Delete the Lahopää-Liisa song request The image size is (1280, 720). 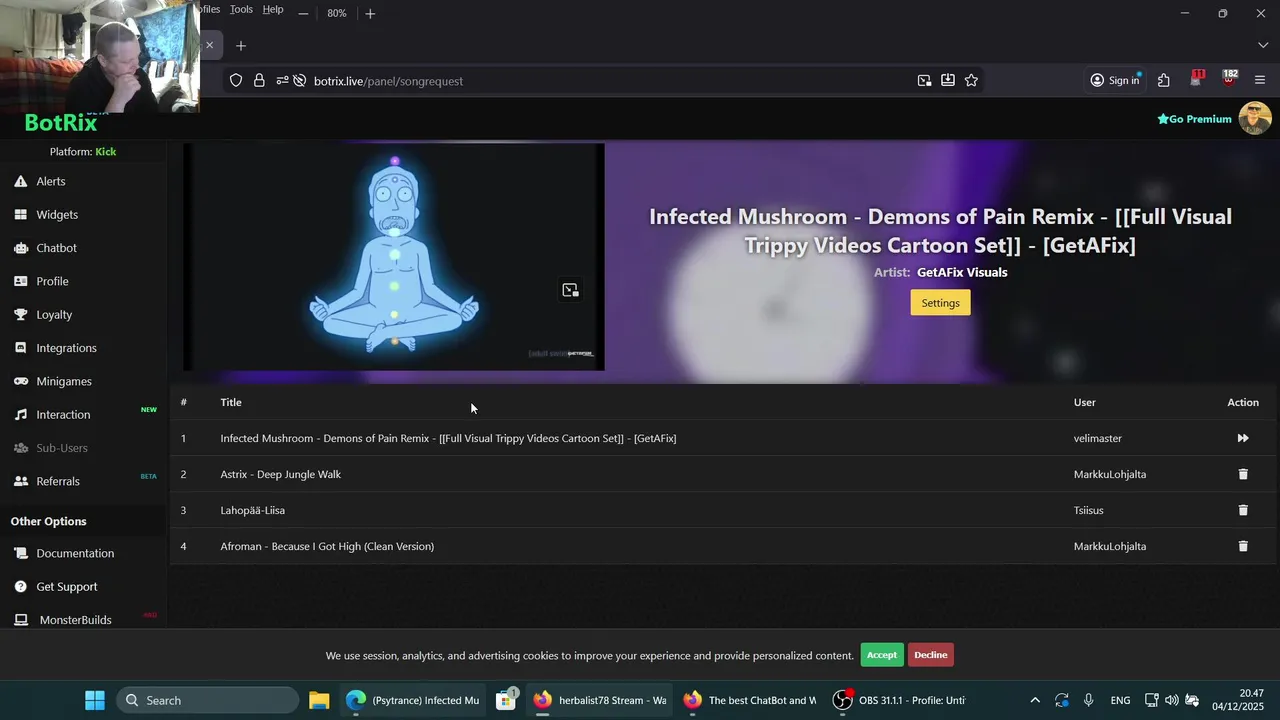[x=1243, y=510]
